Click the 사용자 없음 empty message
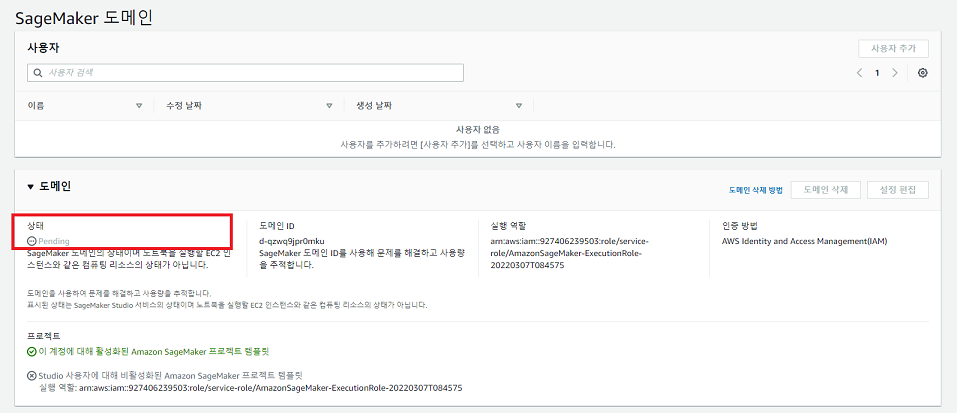Viewport: 957px width, 413px height. coord(478,130)
